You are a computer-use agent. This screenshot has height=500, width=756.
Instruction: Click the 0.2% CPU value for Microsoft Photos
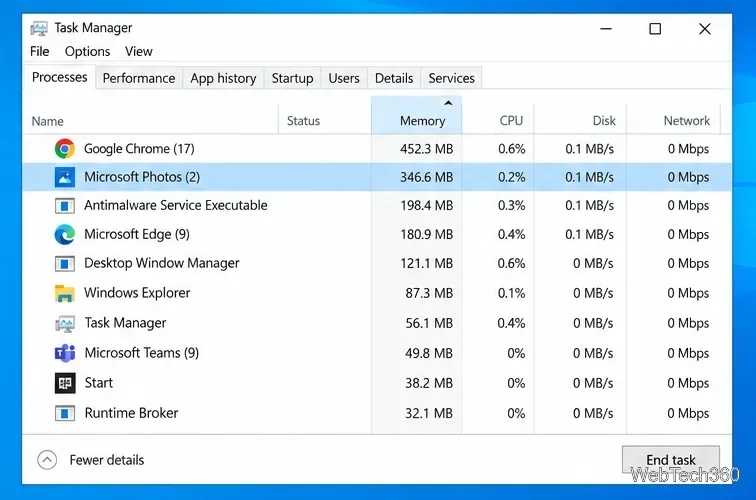click(x=512, y=177)
